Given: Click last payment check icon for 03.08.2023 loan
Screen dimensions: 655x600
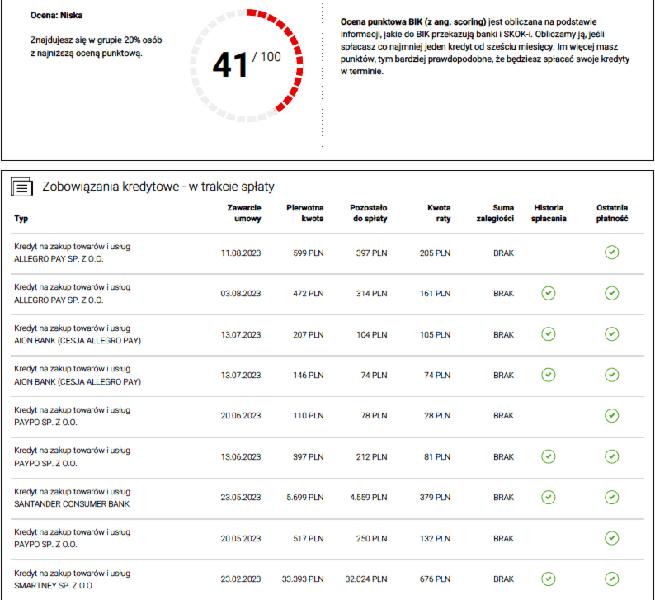Looking at the screenshot, I should click(x=612, y=293).
